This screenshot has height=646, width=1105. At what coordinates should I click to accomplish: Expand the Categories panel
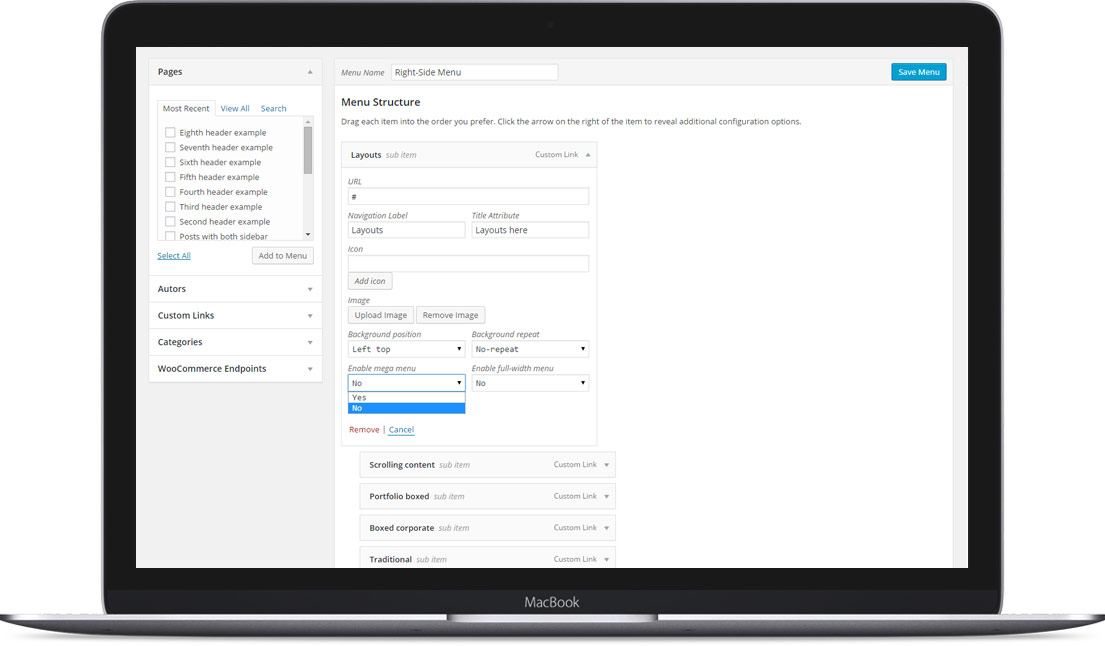pos(310,342)
